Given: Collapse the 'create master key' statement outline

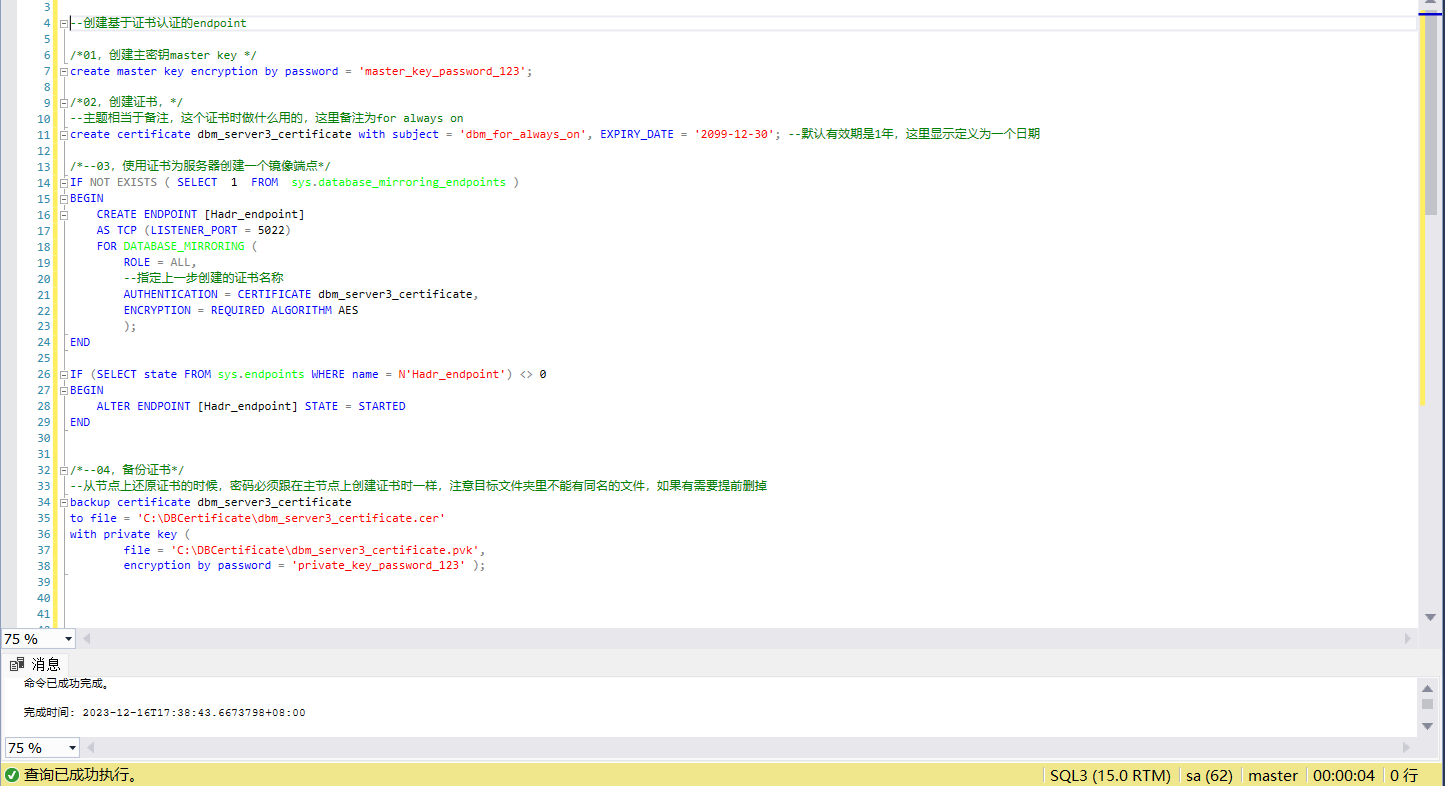Looking at the screenshot, I should (x=64, y=72).
